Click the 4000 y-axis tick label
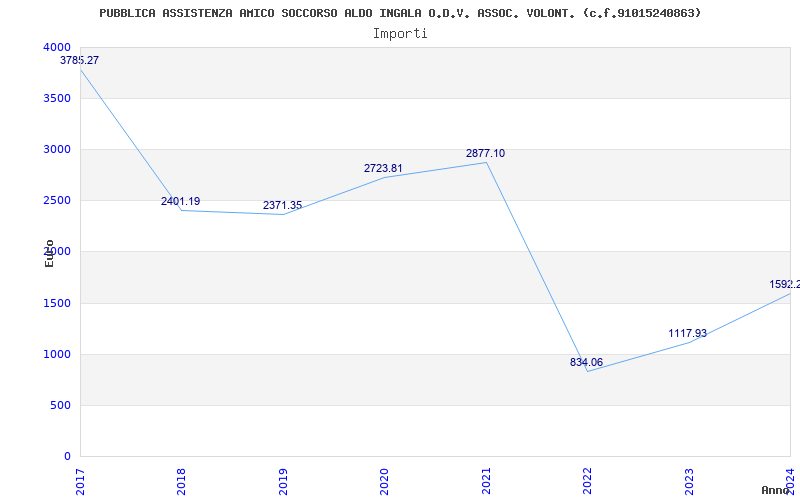Image resolution: width=800 pixels, height=500 pixels. click(57, 47)
